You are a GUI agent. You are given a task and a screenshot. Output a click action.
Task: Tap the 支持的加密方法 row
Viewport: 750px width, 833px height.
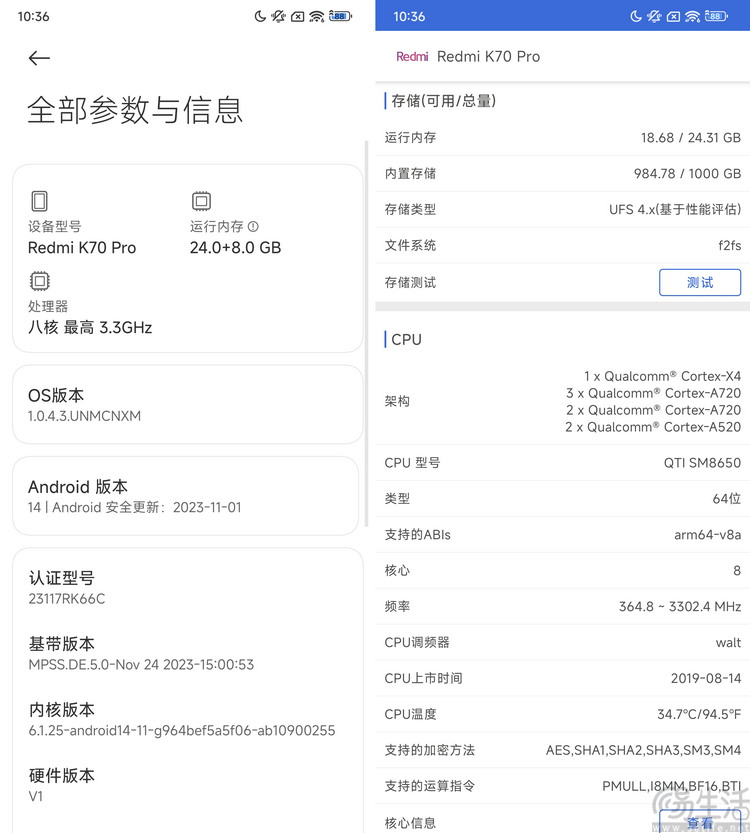coord(562,750)
